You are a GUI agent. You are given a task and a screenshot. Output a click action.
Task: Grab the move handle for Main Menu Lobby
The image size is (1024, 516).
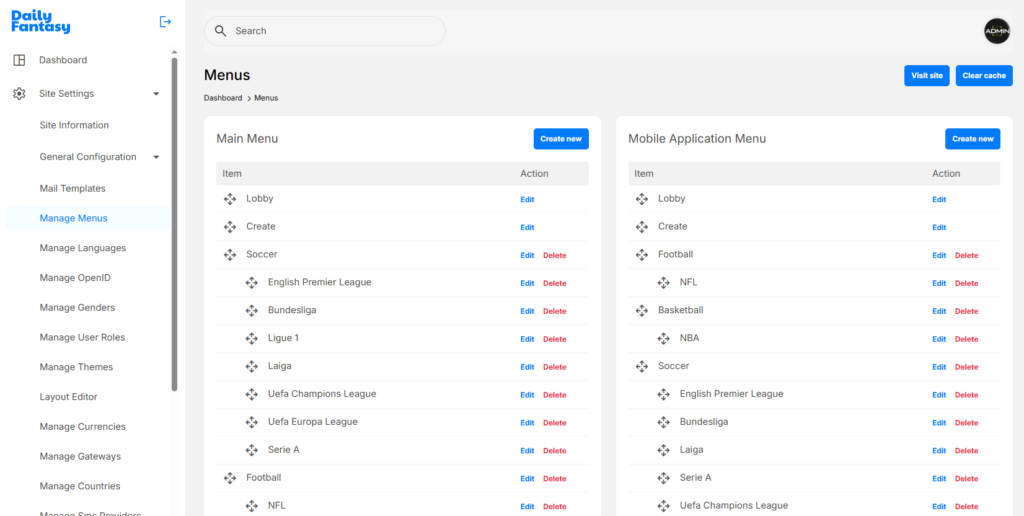click(x=230, y=199)
